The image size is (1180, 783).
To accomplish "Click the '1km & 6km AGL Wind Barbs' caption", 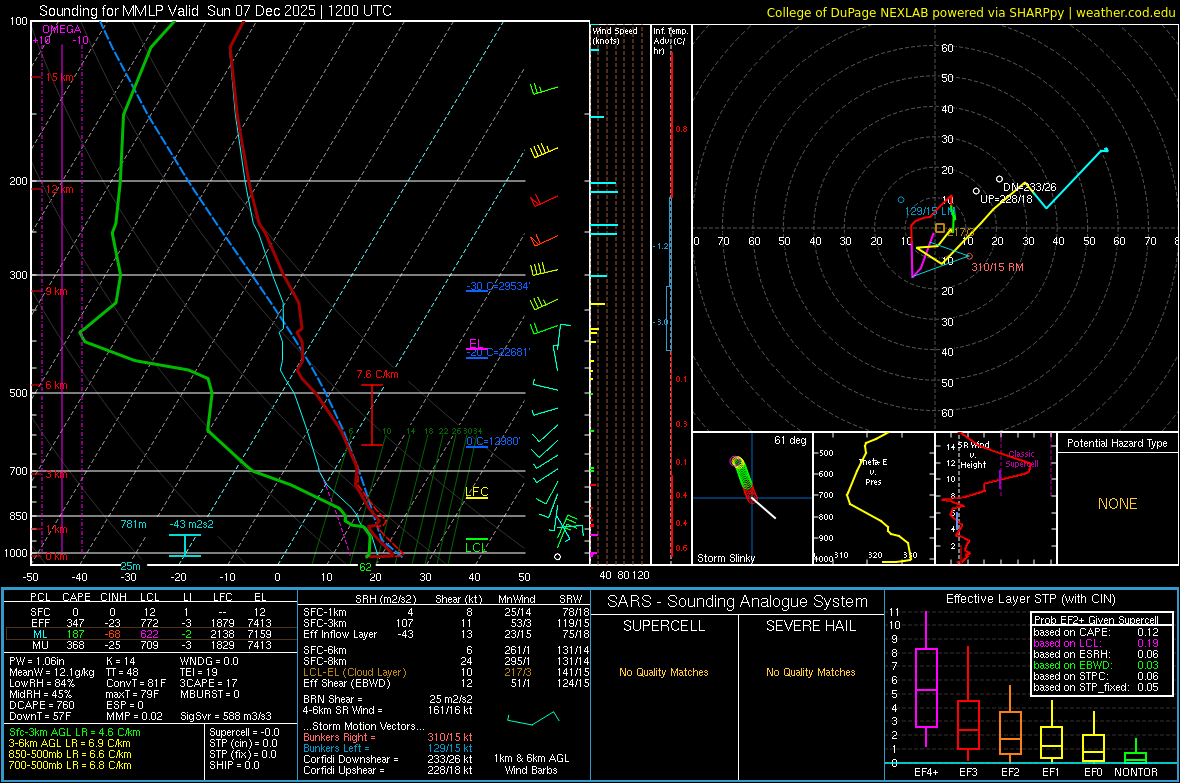I will tap(531, 764).
